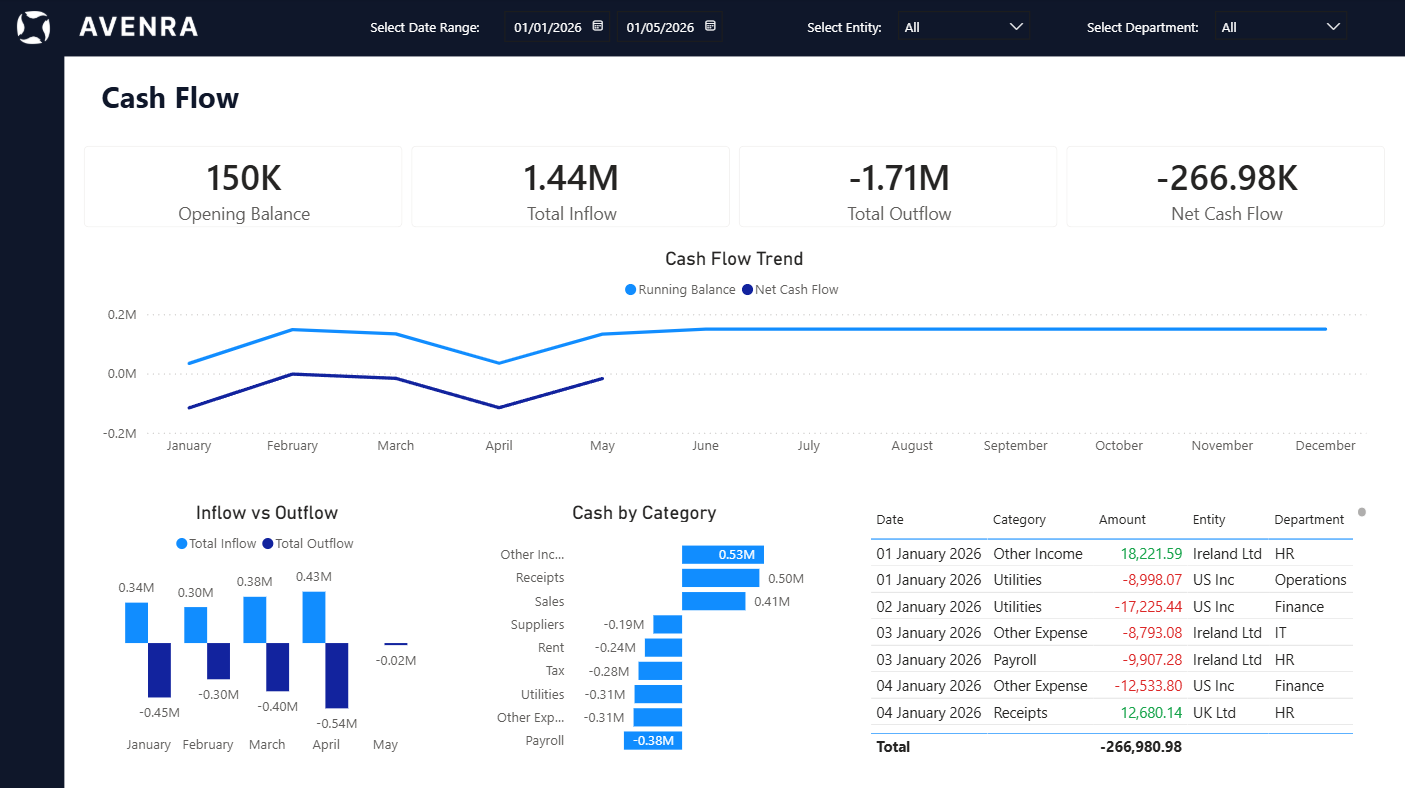This screenshot has width=1405, height=788.
Task: Click the Net Cash Flow card
Action: coord(1225,187)
